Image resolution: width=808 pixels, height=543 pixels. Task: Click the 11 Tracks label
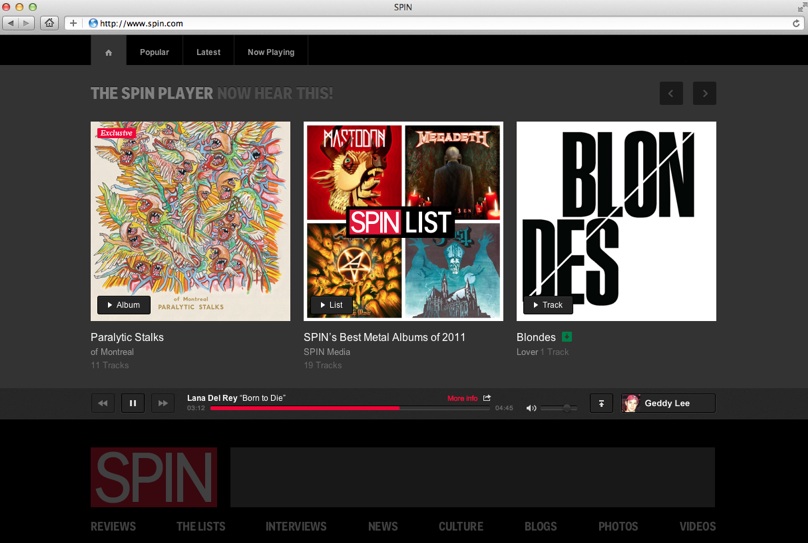point(110,365)
